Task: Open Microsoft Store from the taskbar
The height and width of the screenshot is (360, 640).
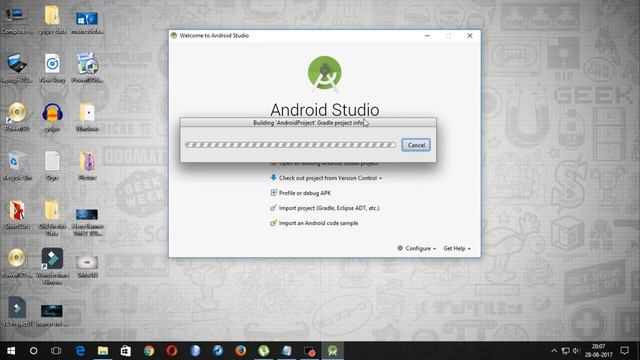Action: coord(126,351)
